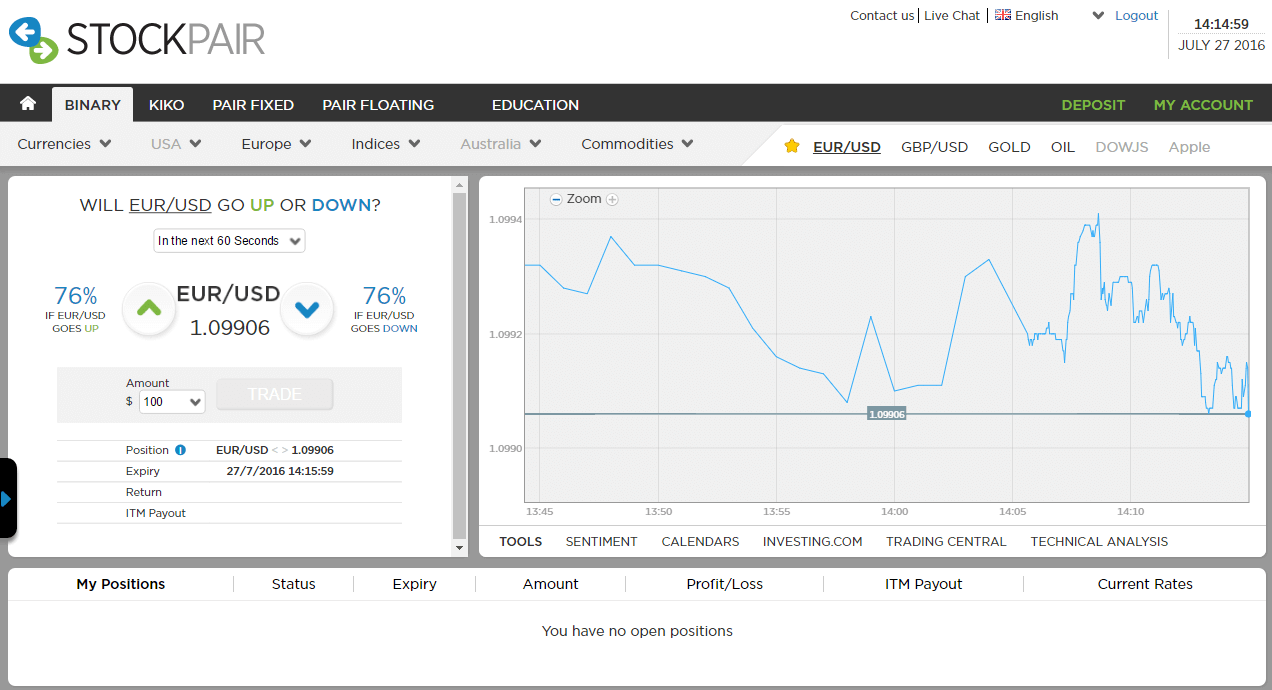This screenshot has height=690, width=1272.
Task: Click the Current Rates column header
Action: point(1145,584)
